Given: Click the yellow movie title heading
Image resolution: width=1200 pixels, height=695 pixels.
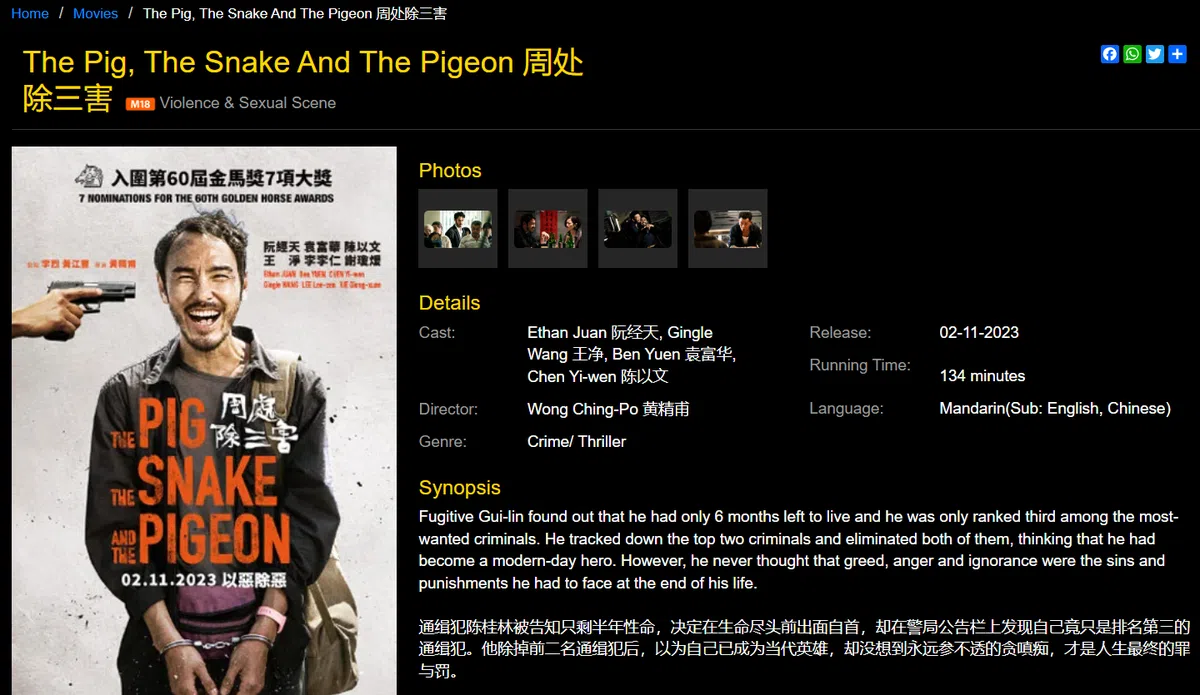Looking at the screenshot, I should (x=303, y=80).
